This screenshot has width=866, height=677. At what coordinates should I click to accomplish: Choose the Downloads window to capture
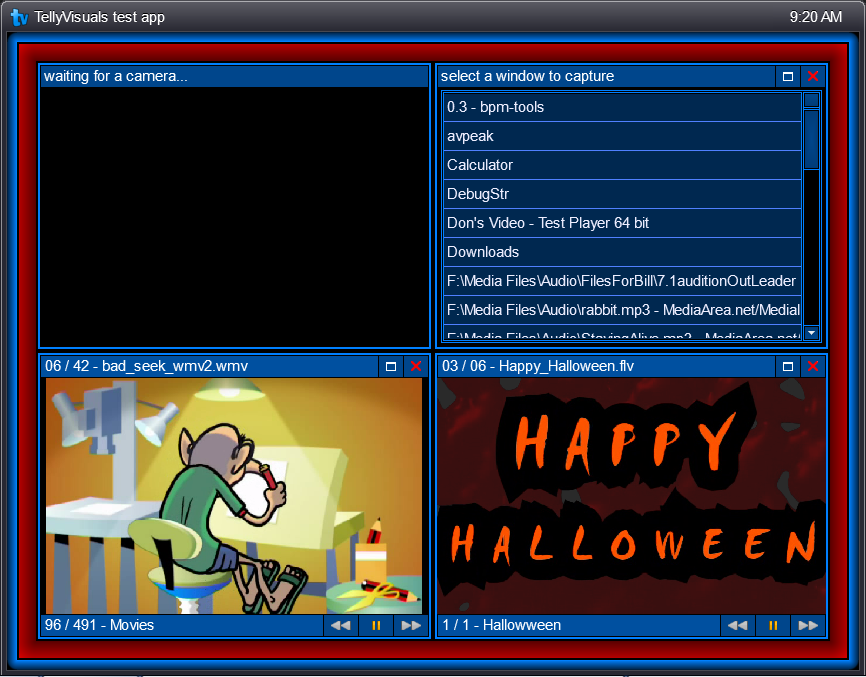pos(622,252)
